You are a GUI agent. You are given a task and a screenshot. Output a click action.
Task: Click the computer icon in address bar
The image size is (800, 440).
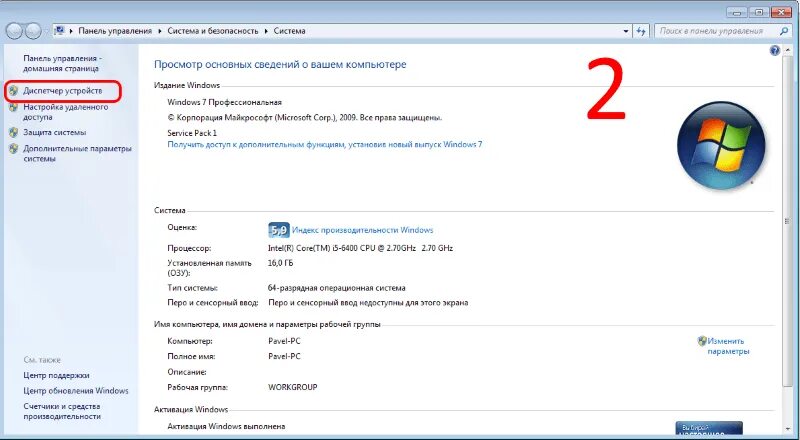click(60, 31)
